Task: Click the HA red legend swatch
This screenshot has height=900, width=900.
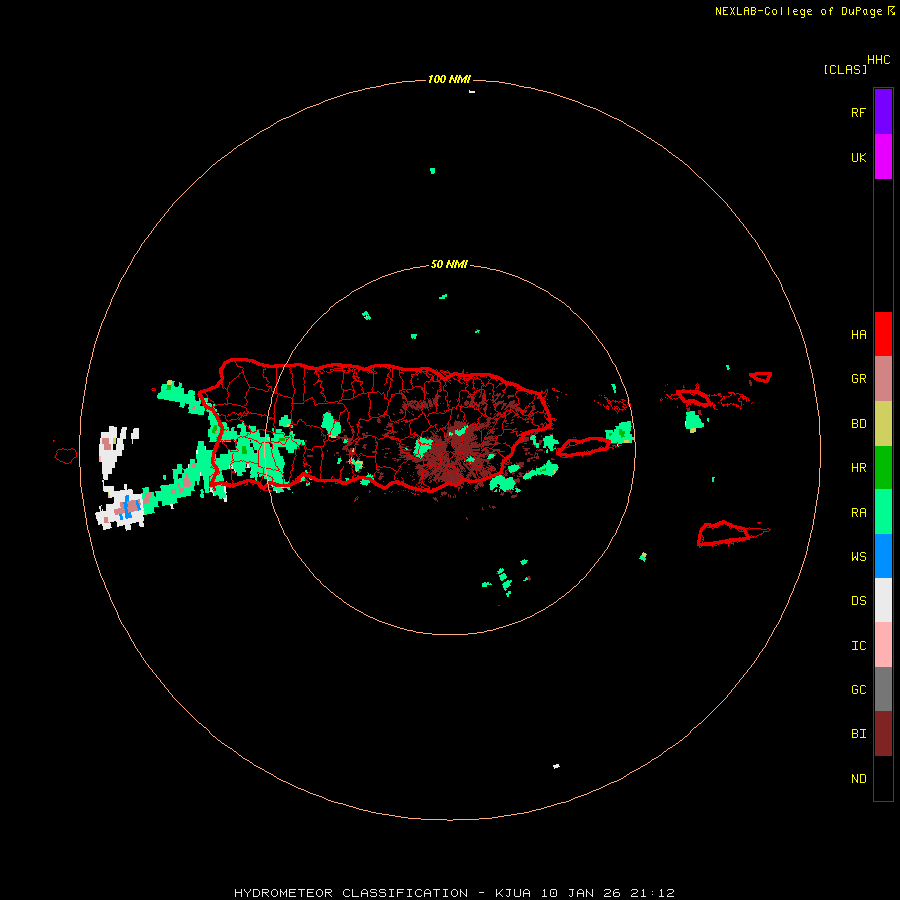Action: [883, 334]
